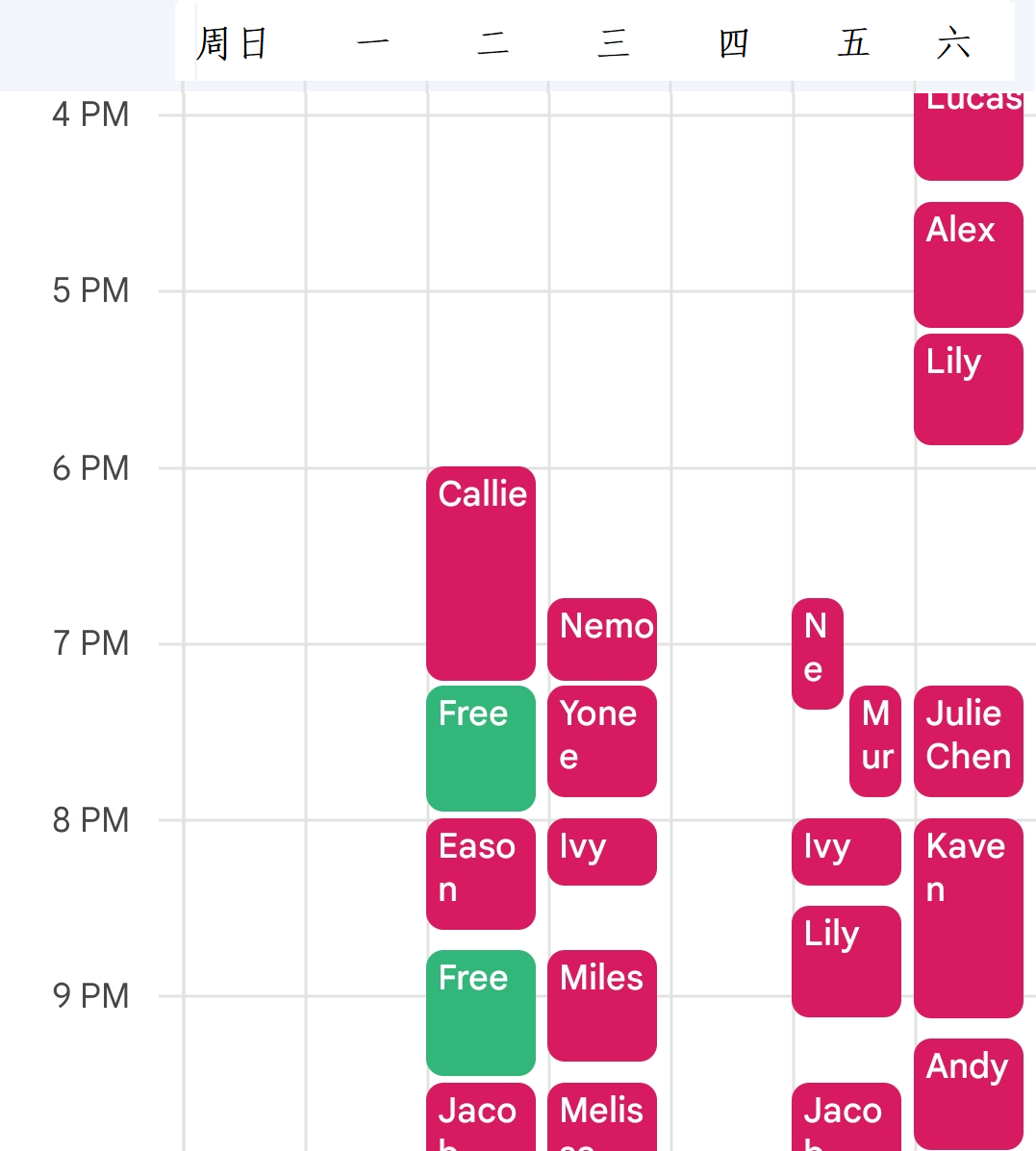
Task: Open the Melissa event under Miles
Action: coord(602,1117)
